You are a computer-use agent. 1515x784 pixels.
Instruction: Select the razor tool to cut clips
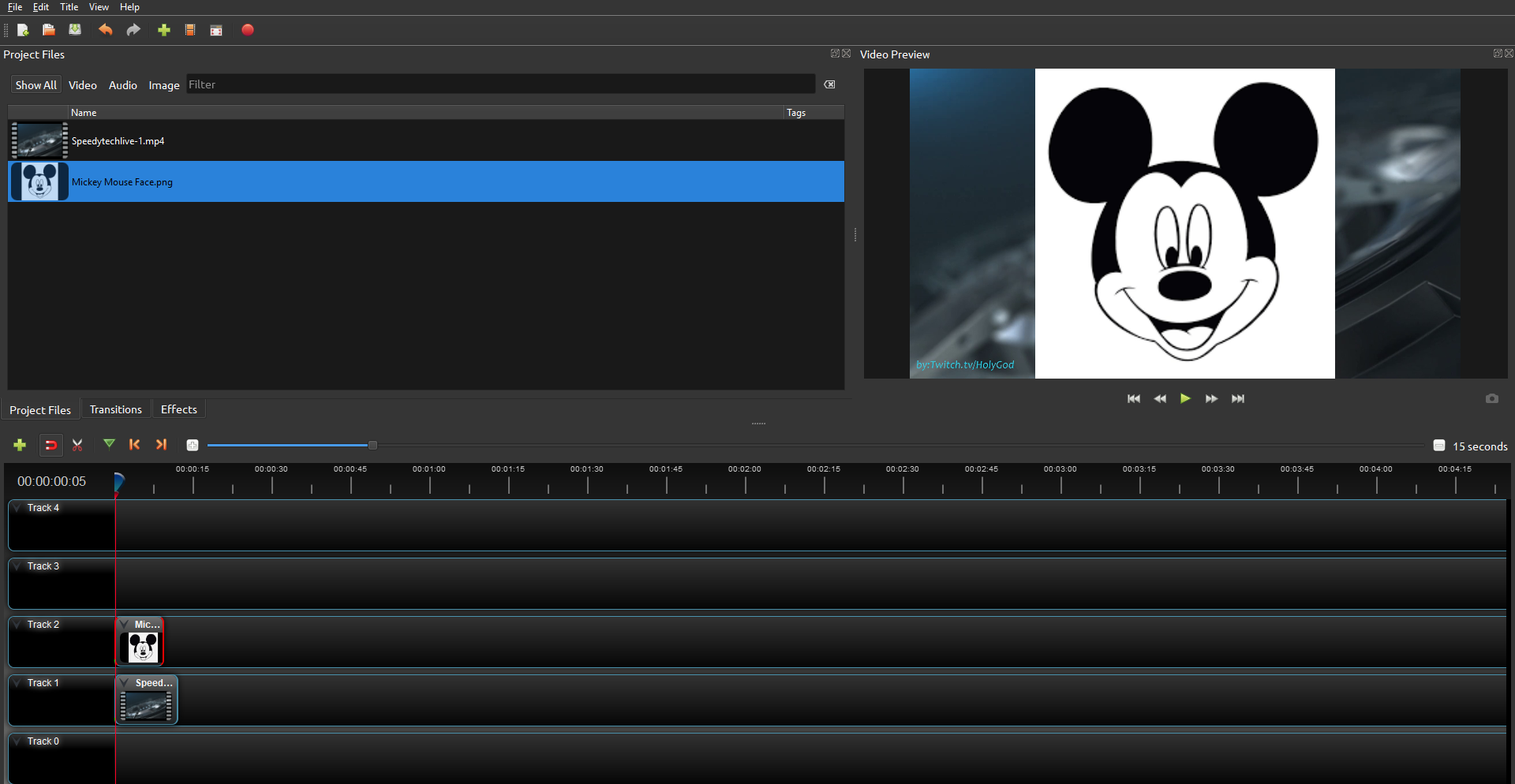[x=77, y=444]
